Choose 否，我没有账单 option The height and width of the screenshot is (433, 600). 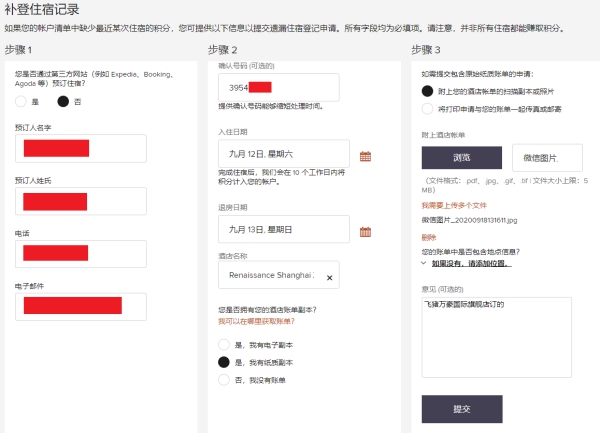pyautogui.click(x=224, y=380)
